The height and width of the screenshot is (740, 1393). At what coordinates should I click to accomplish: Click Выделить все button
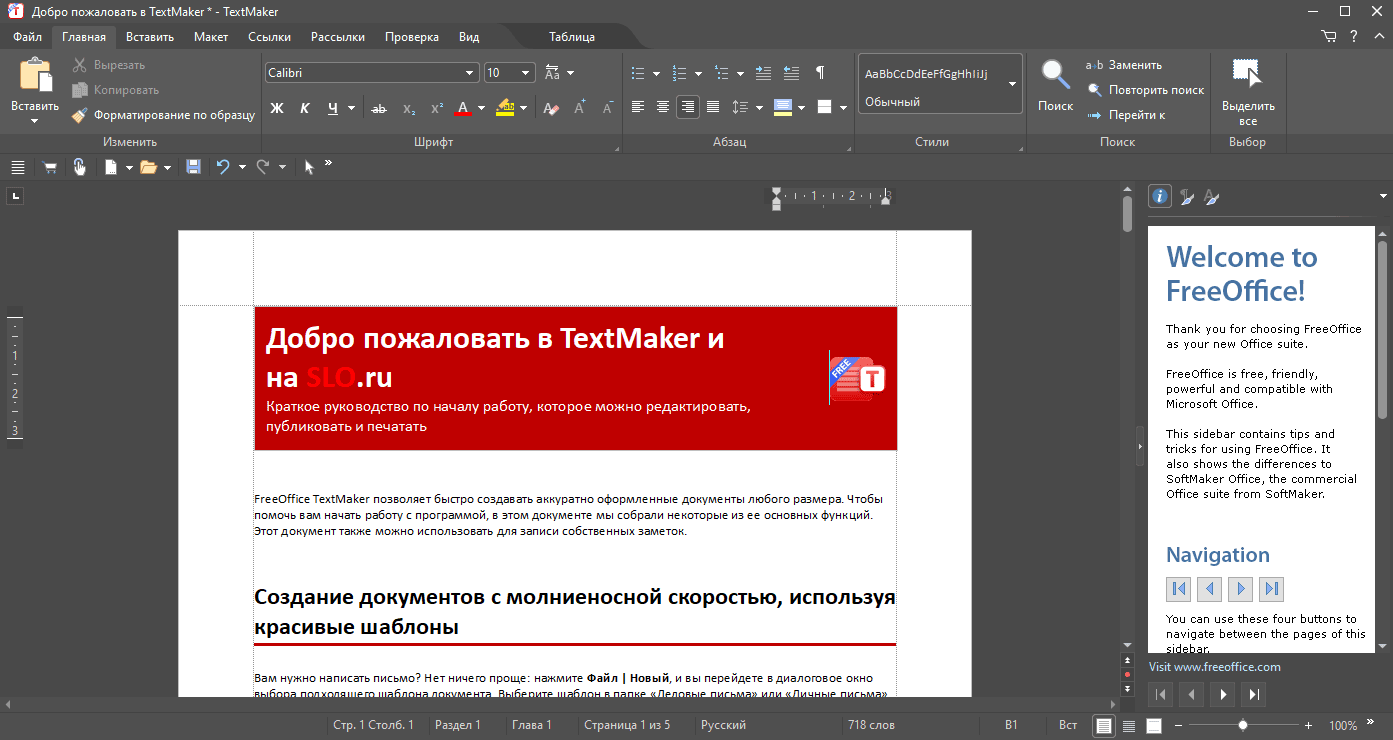click(x=1247, y=92)
